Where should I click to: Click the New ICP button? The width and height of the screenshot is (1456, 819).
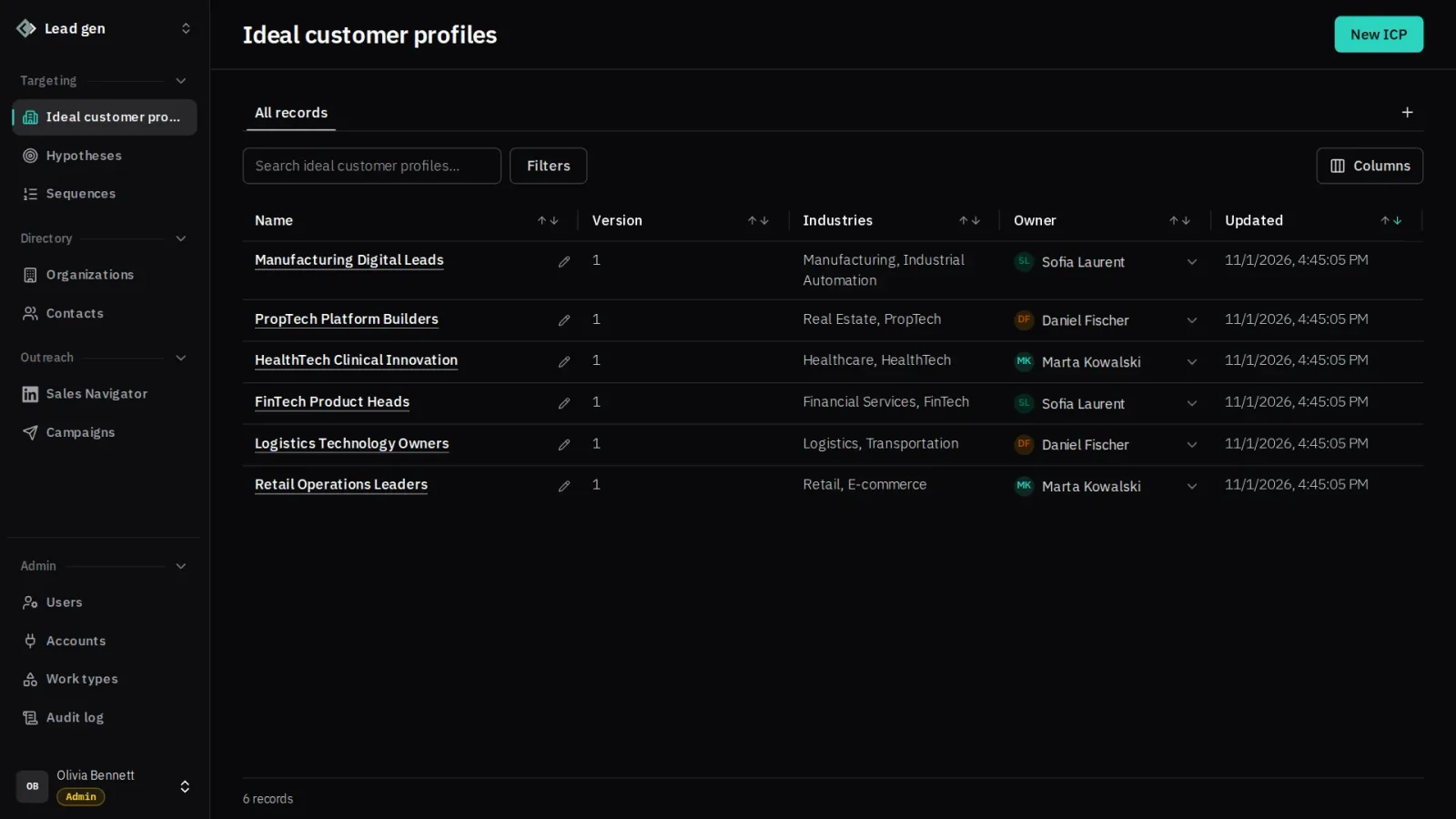[1379, 35]
